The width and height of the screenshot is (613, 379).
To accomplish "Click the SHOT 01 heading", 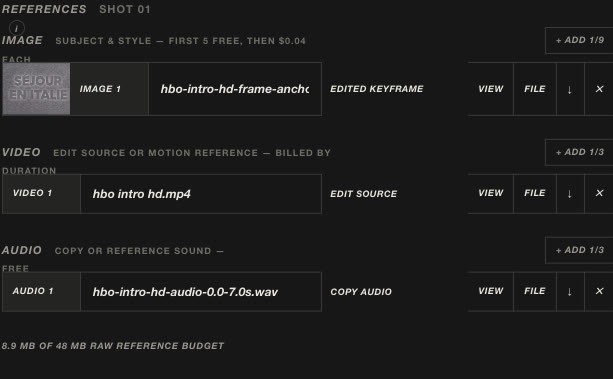I will 125,9.
